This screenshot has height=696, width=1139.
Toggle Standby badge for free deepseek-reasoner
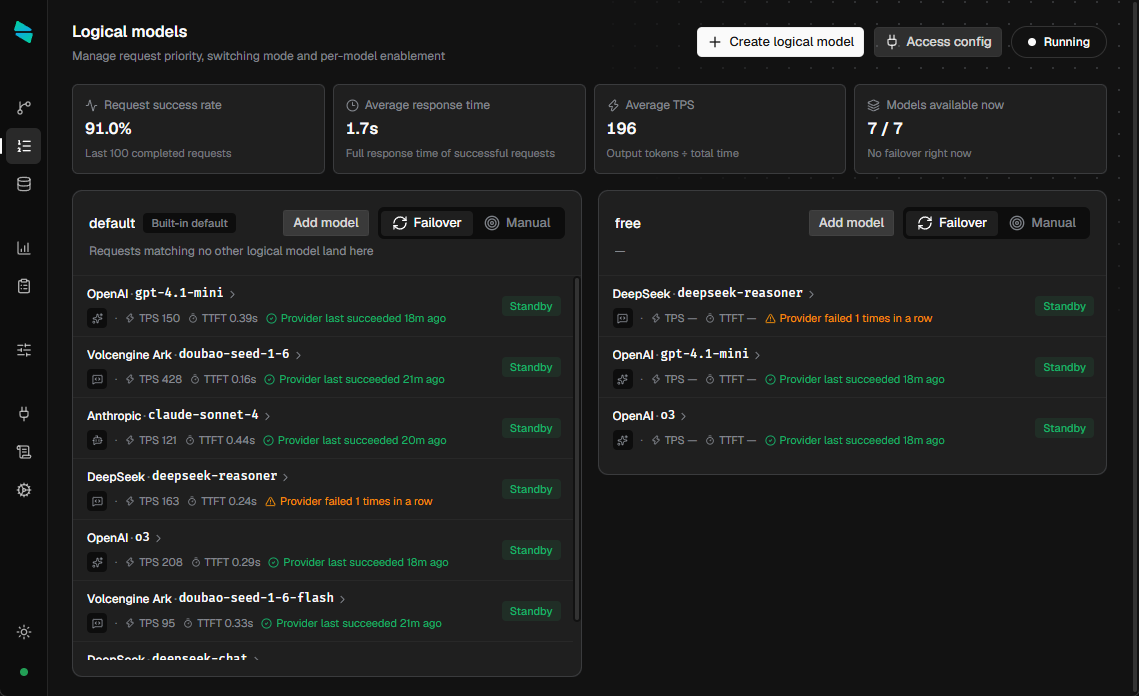coord(1064,307)
